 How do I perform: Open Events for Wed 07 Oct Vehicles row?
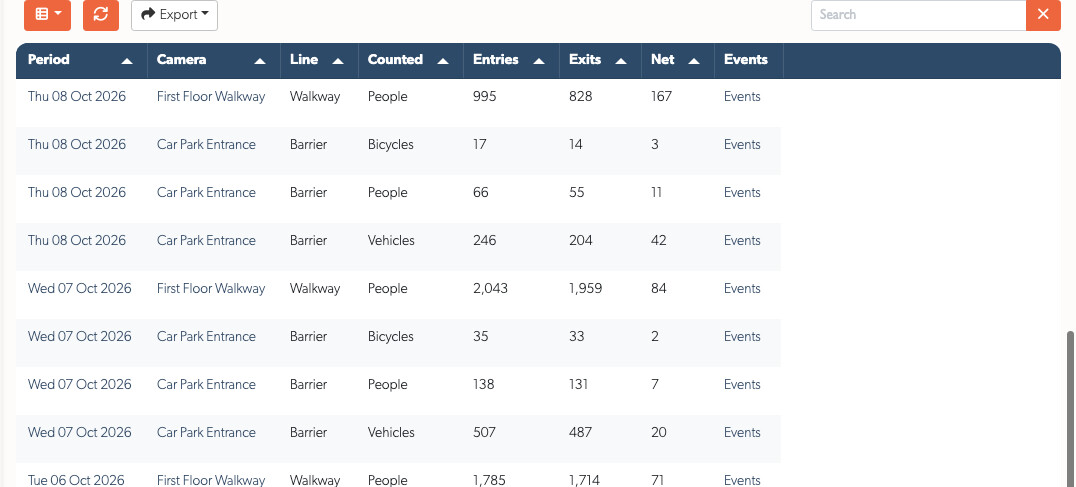(x=742, y=433)
